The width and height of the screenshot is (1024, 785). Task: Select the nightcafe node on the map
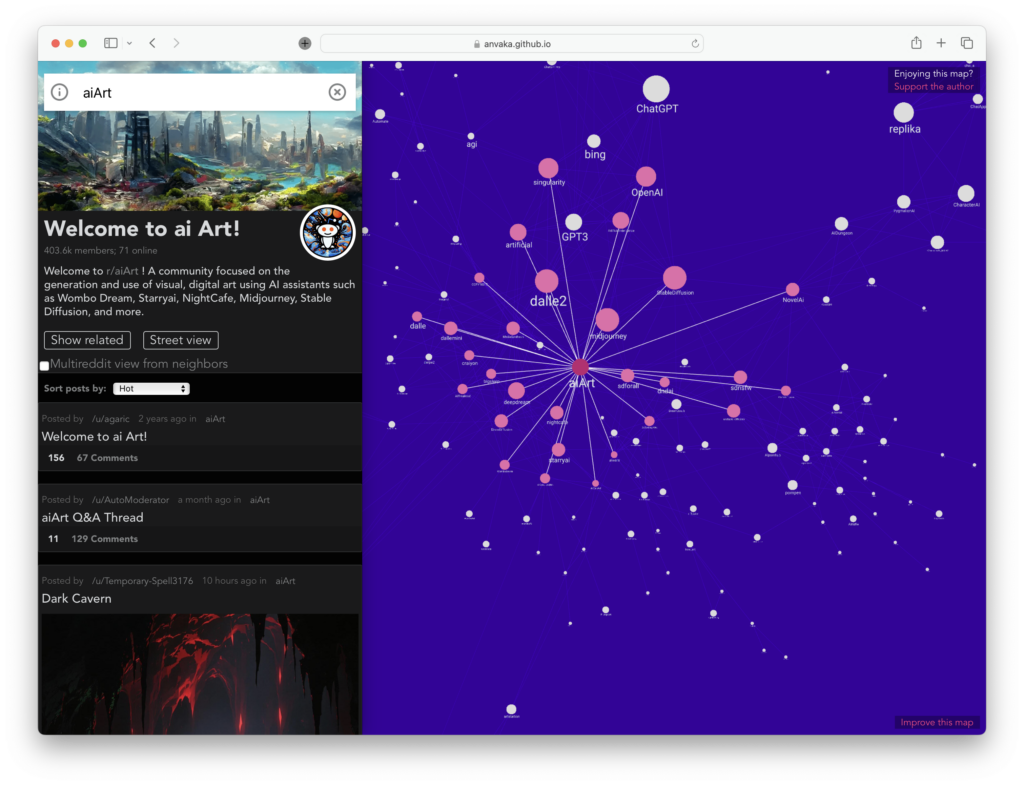(556, 413)
